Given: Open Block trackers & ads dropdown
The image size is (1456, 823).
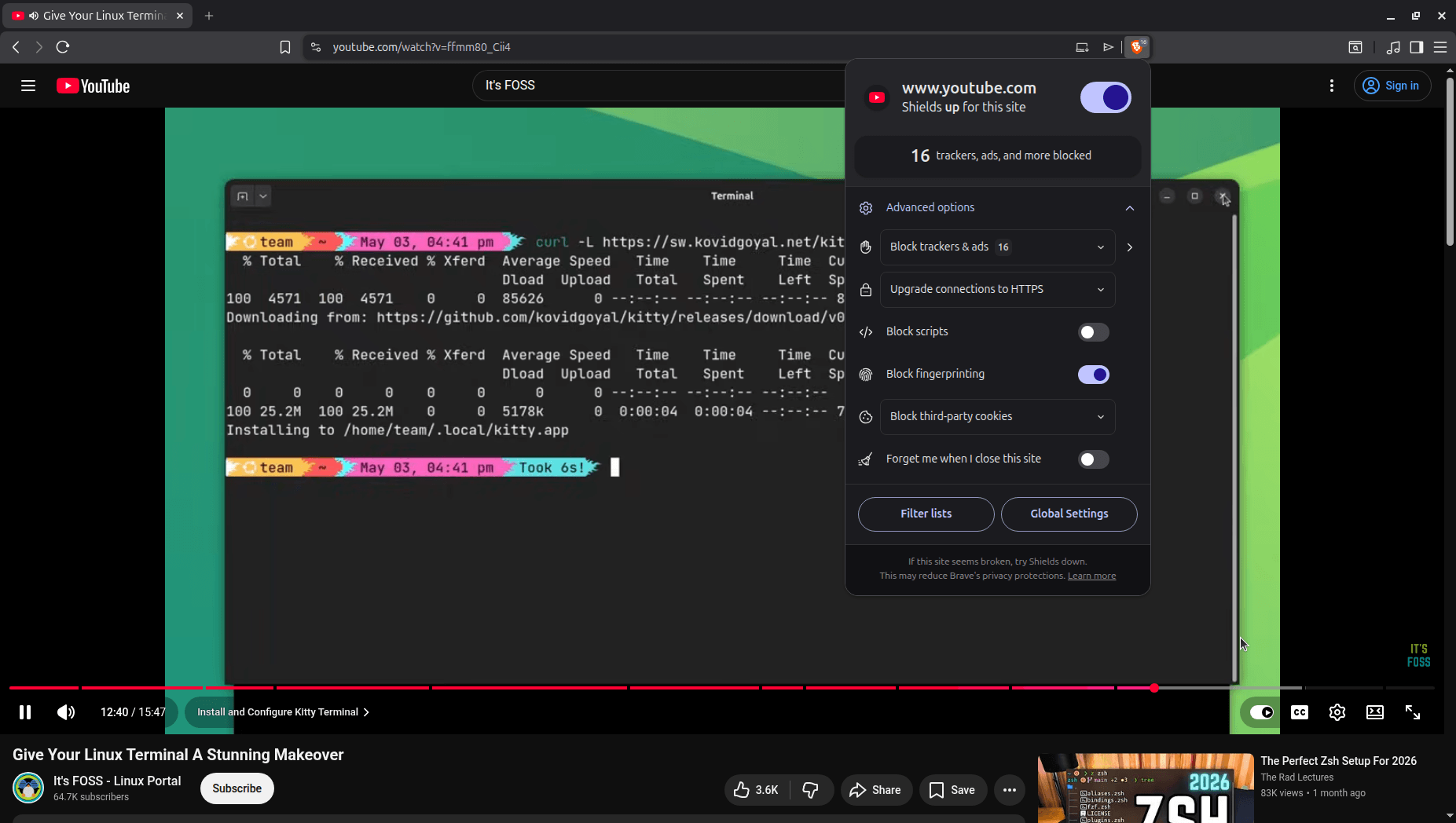Looking at the screenshot, I should click(x=997, y=247).
